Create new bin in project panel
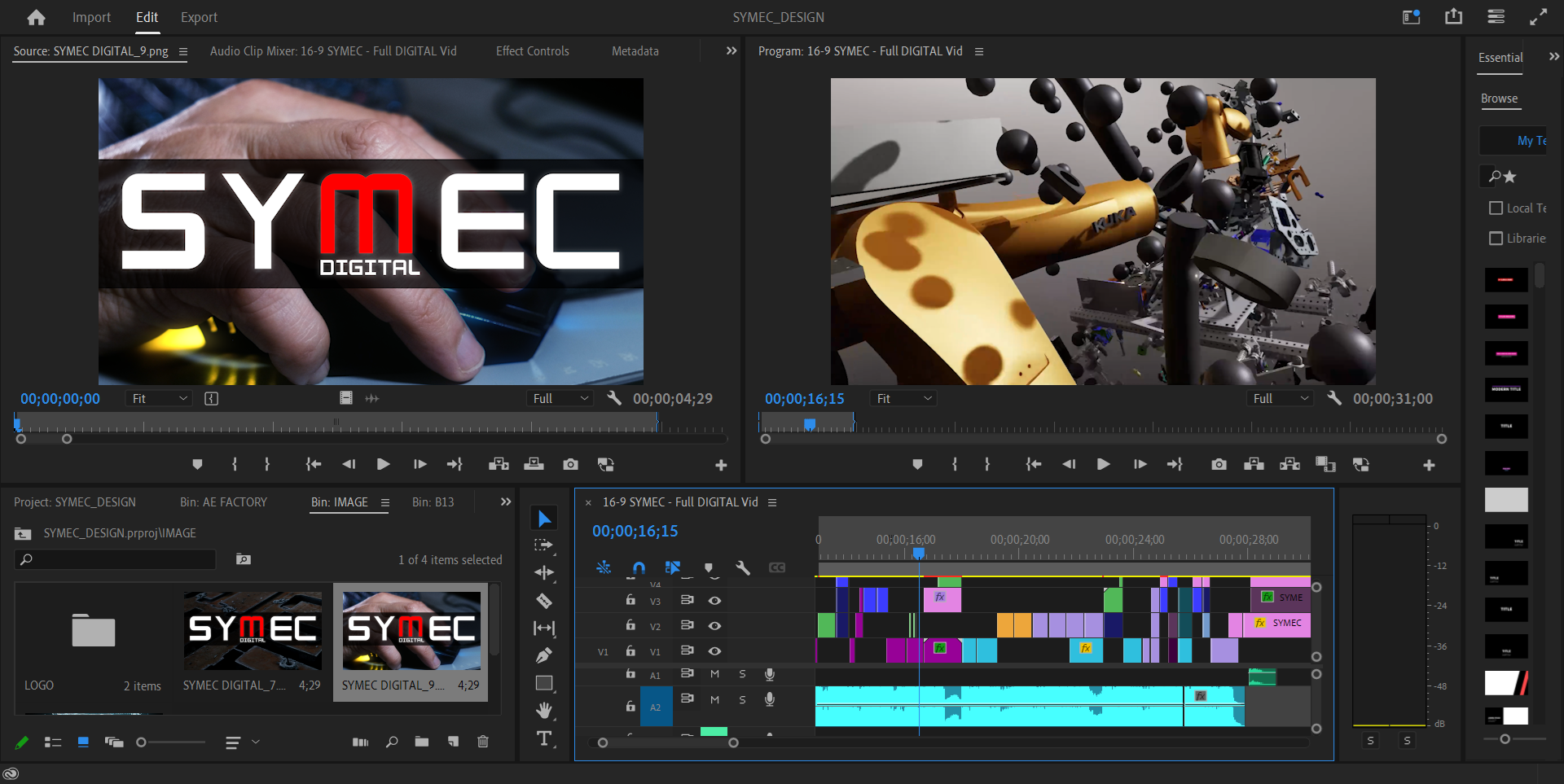The width and height of the screenshot is (1564, 784). coord(421,742)
